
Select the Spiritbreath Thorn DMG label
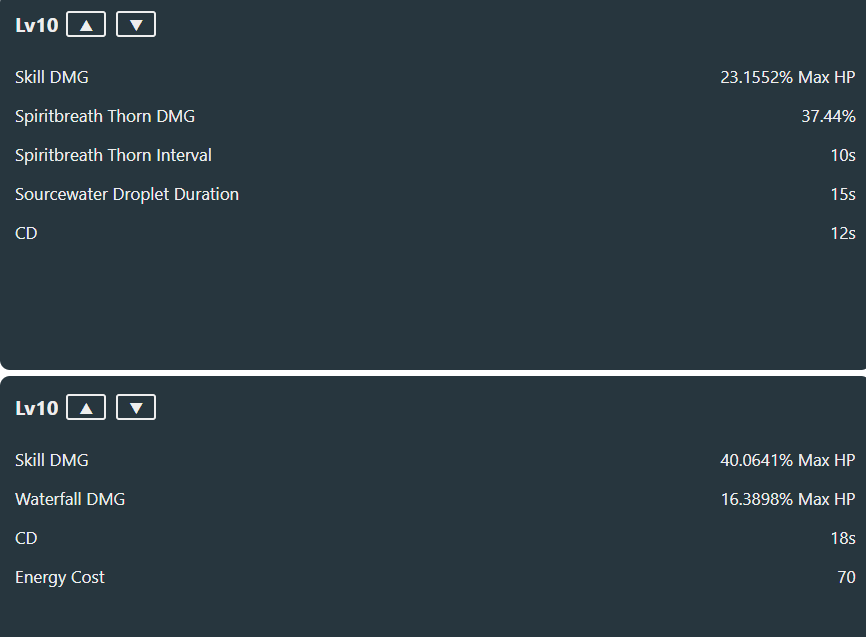coord(105,116)
